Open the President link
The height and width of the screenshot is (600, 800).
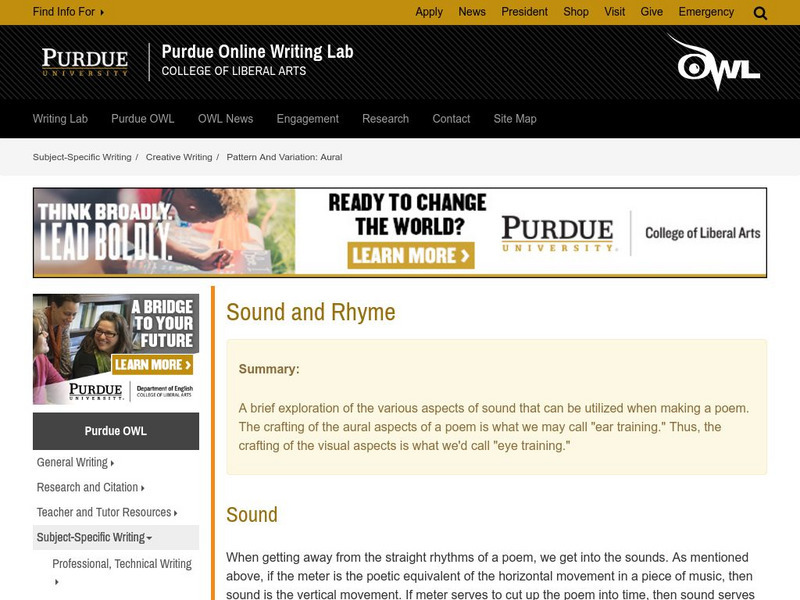click(x=524, y=12)
